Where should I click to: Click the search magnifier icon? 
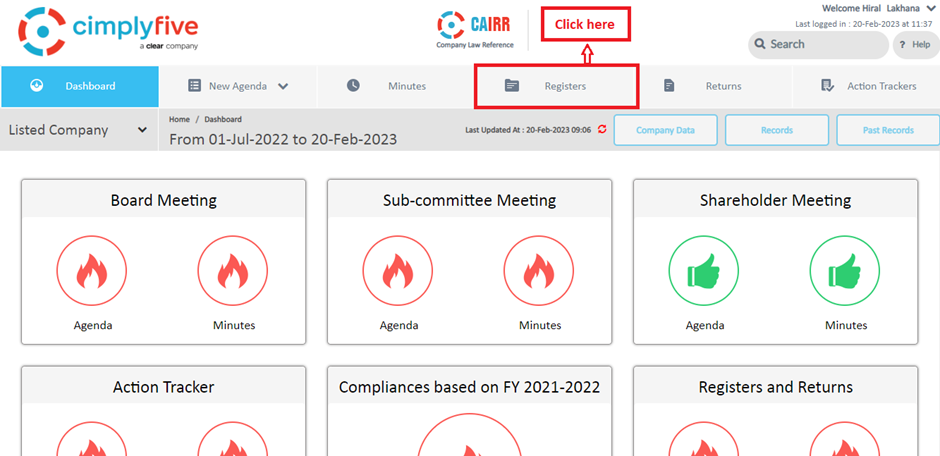(x=760, y=44)
